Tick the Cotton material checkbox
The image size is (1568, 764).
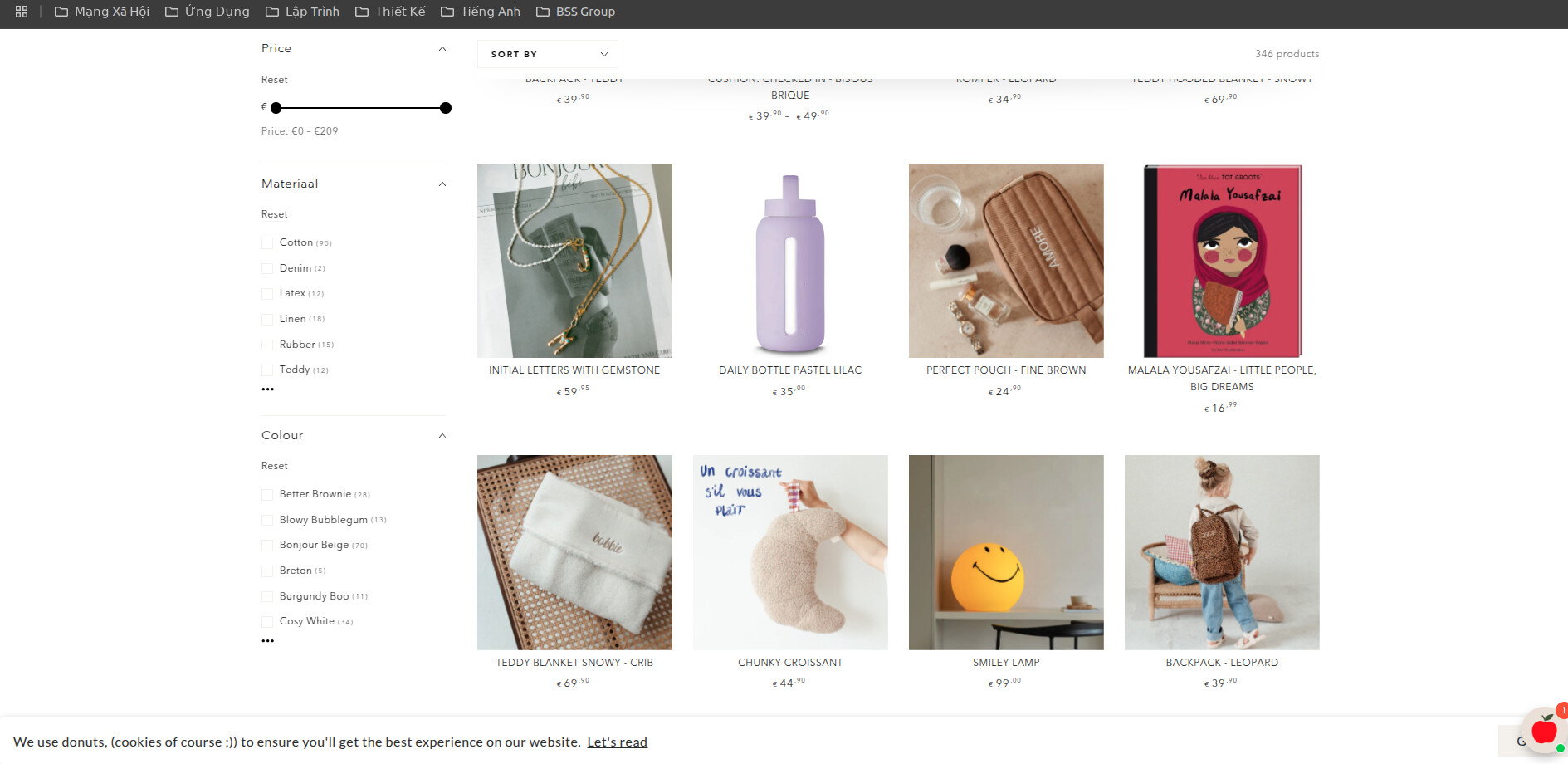tap(267, 243)
